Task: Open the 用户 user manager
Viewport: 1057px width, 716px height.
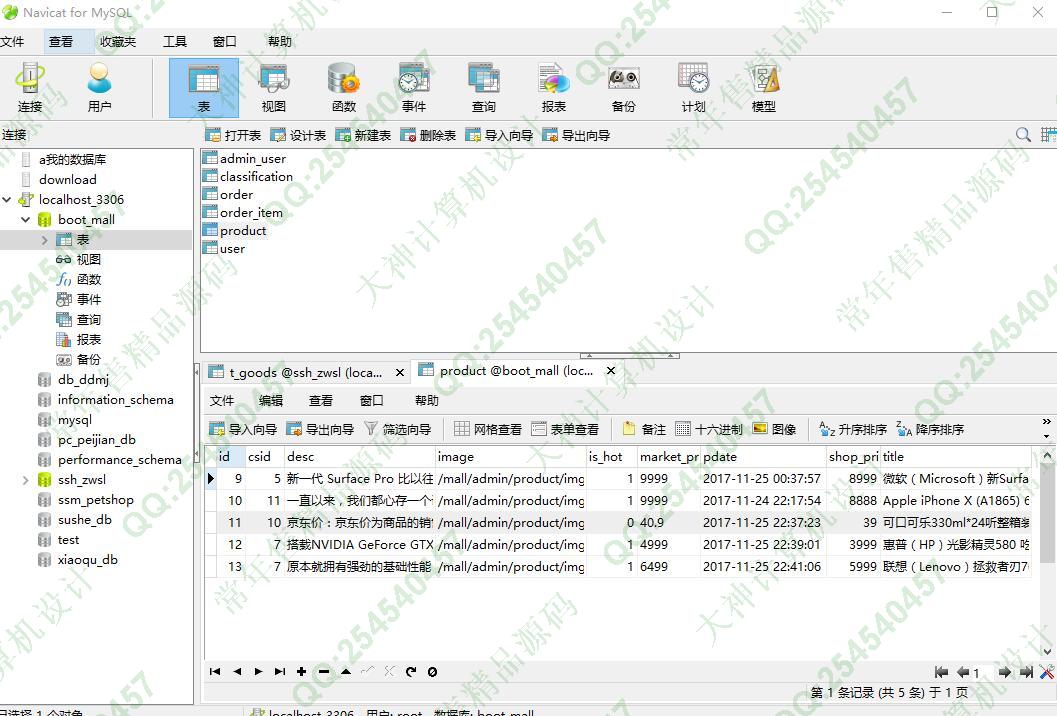Action: click(x=100, y=88)
